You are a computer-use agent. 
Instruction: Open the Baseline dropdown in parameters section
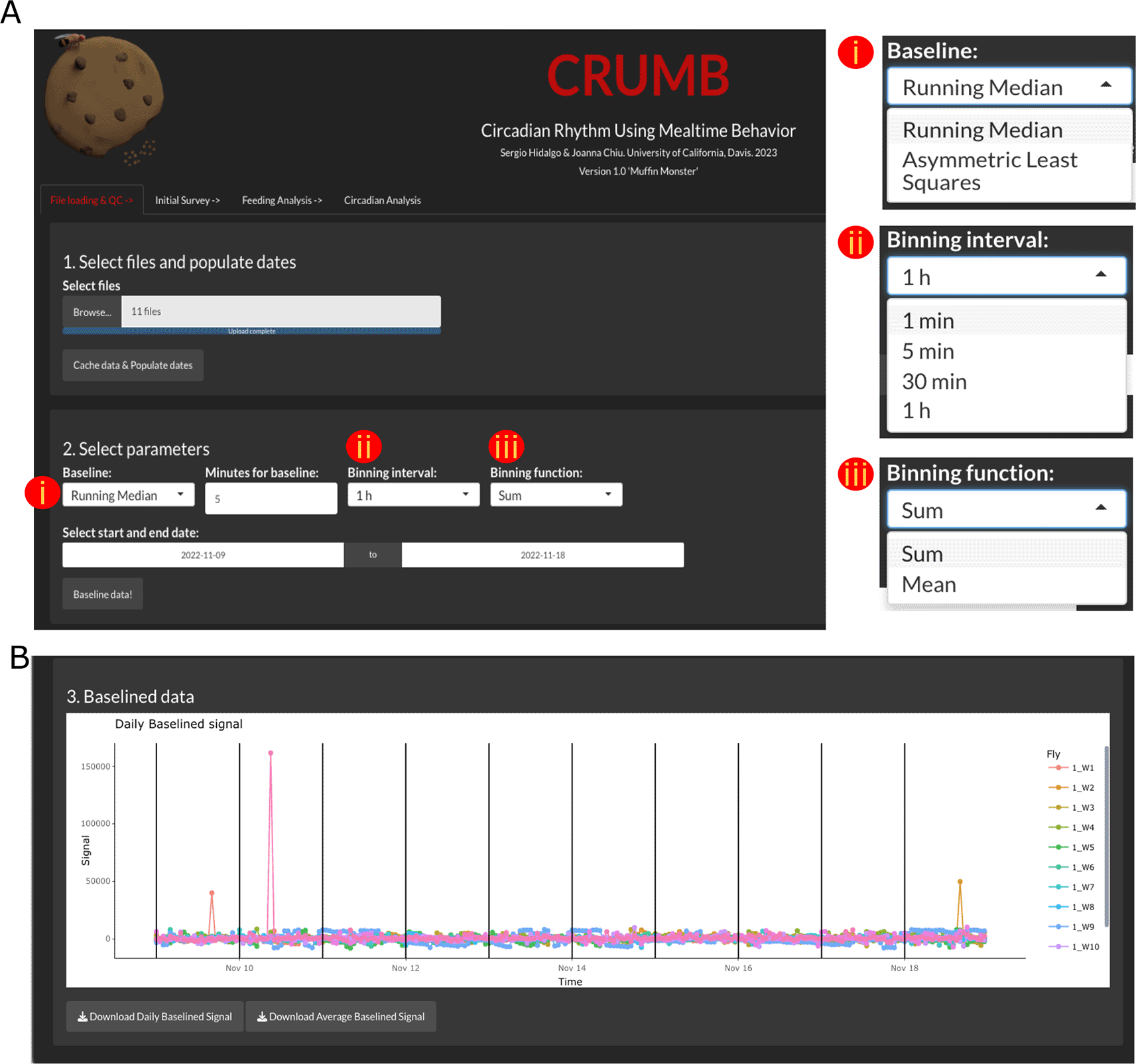tap(128, 495)
